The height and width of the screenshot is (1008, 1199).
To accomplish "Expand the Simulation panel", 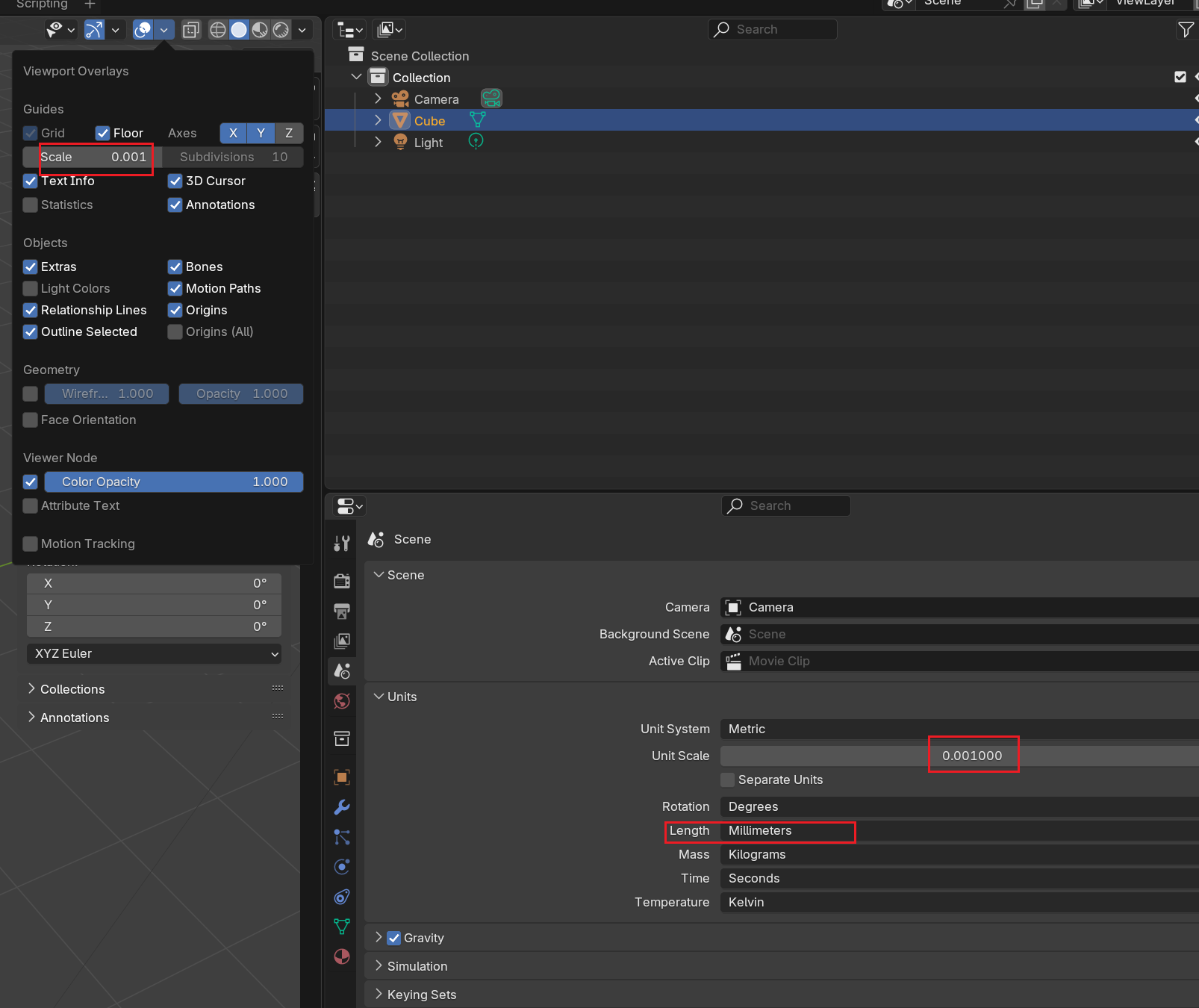I will (379, 965).
